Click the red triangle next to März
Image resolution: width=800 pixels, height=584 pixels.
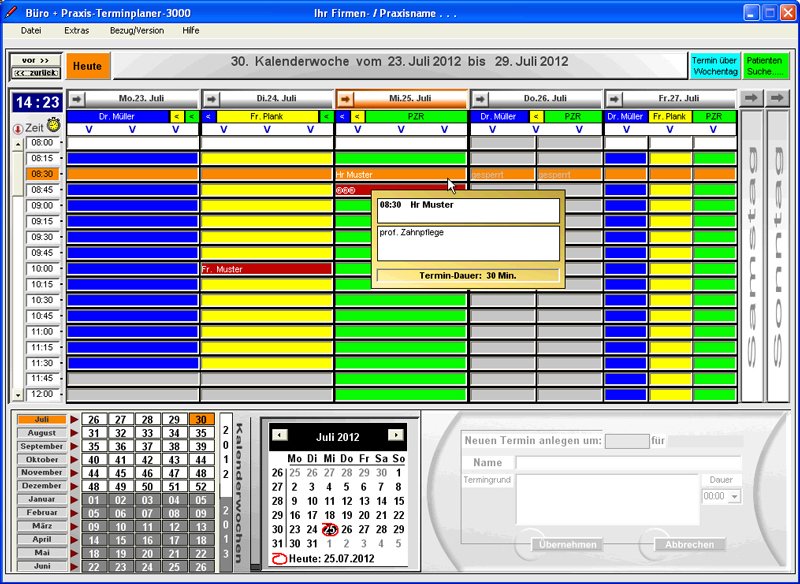pyautogui.click(x=74, y=526)
